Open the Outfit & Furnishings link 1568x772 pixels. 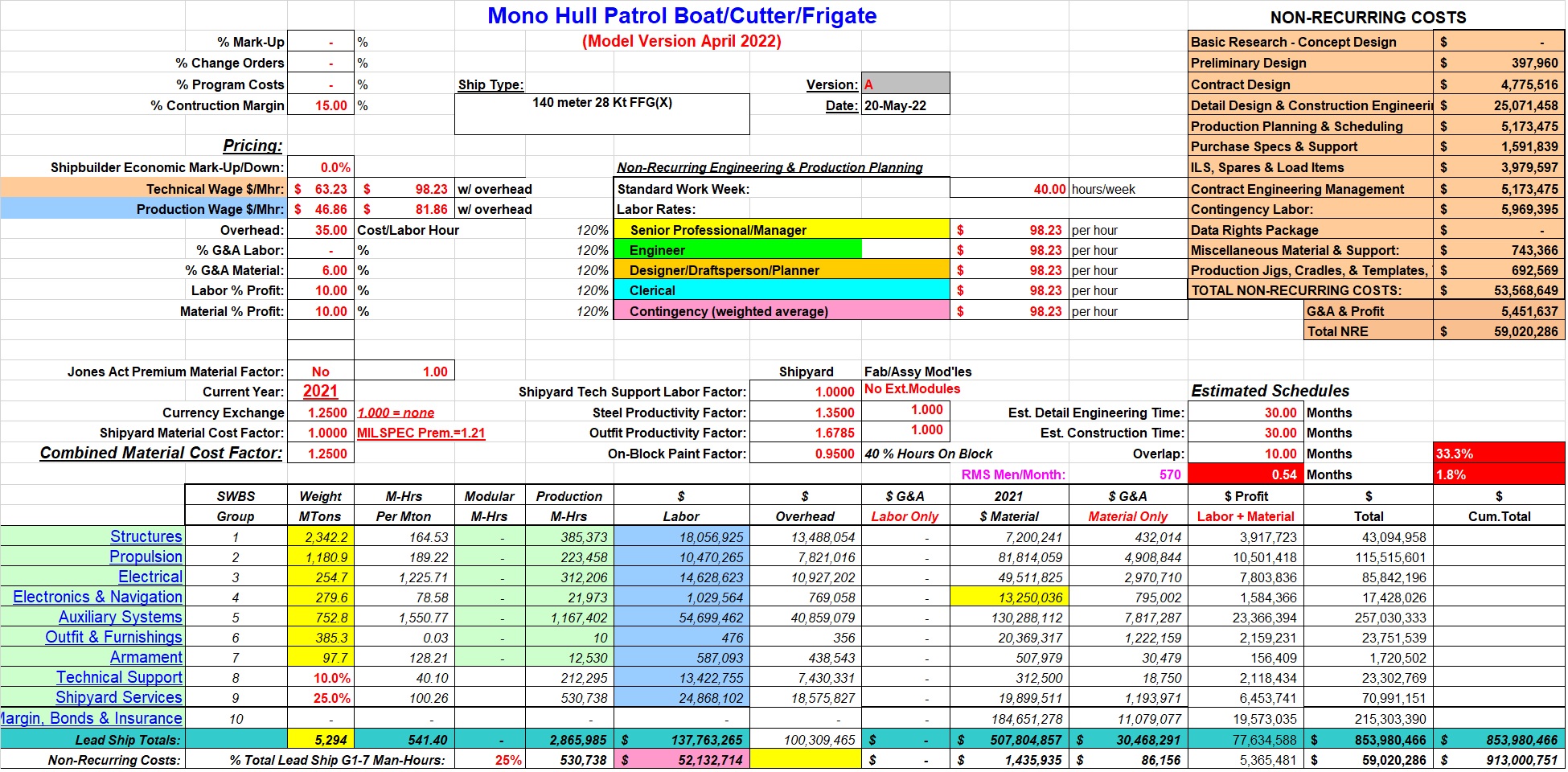point(114,637)
